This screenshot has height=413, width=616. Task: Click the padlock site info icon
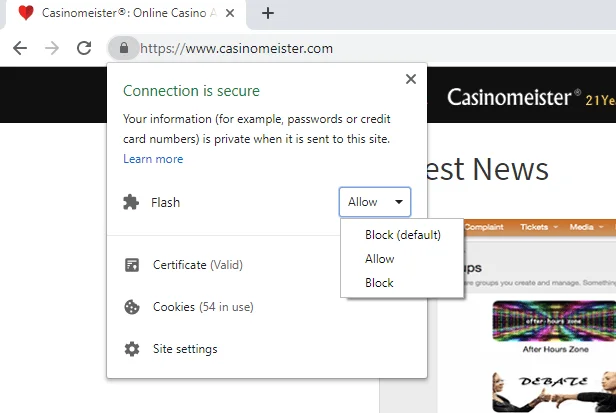(124, 48)
